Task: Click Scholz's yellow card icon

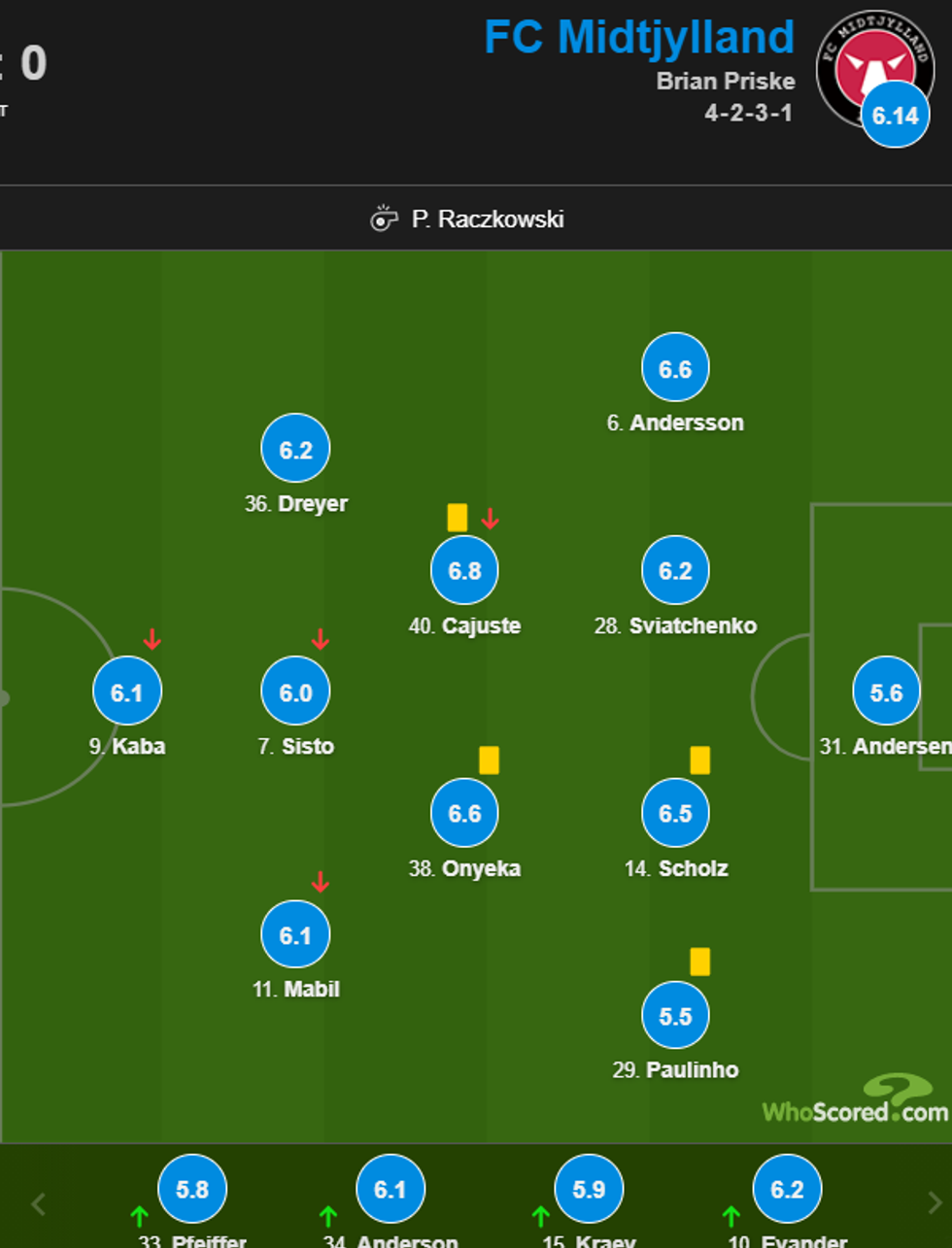Action: click(699, 759)
